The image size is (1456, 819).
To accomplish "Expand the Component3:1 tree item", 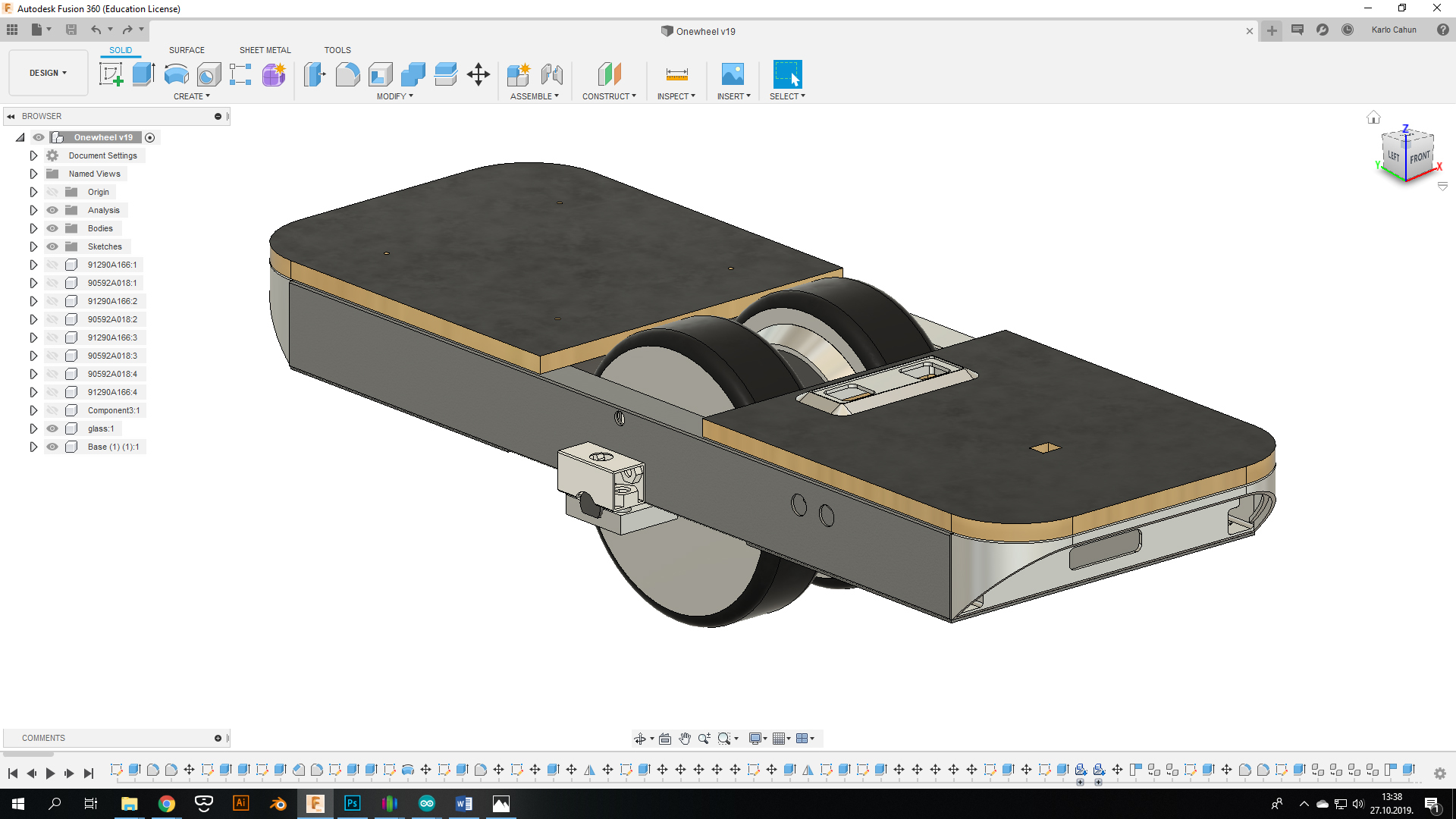I will point(33,410).
